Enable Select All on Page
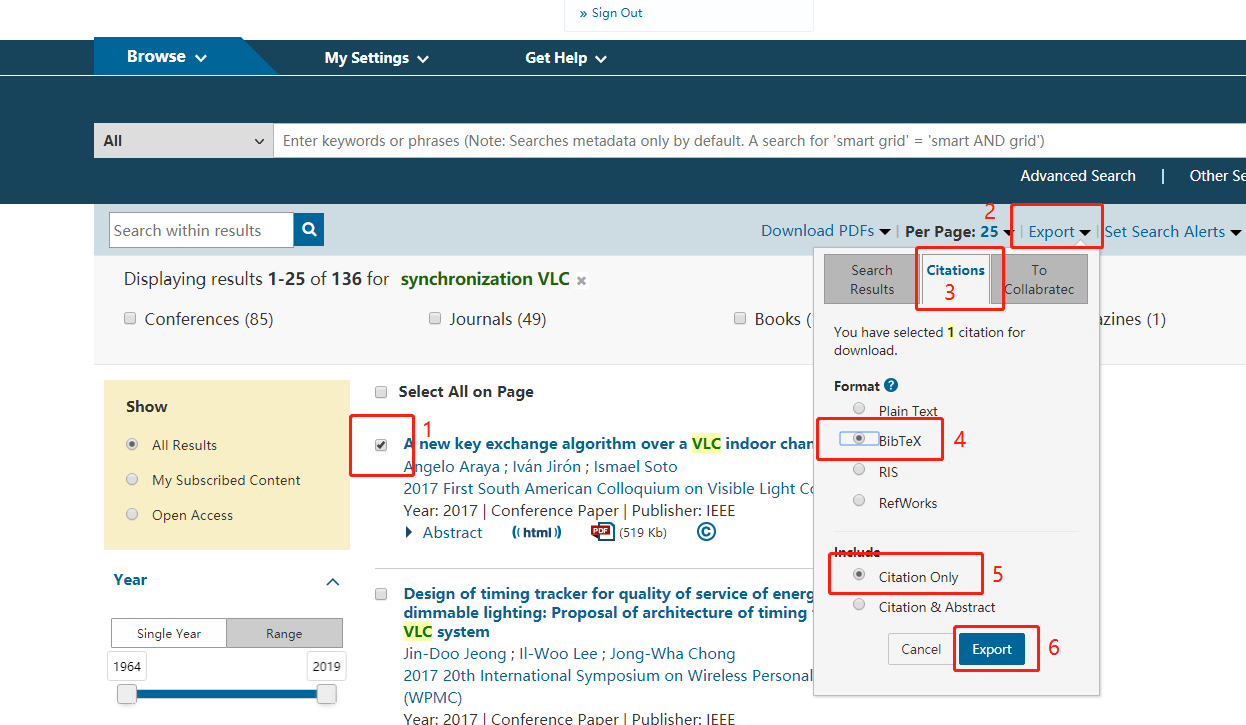 tap(381, 392)
